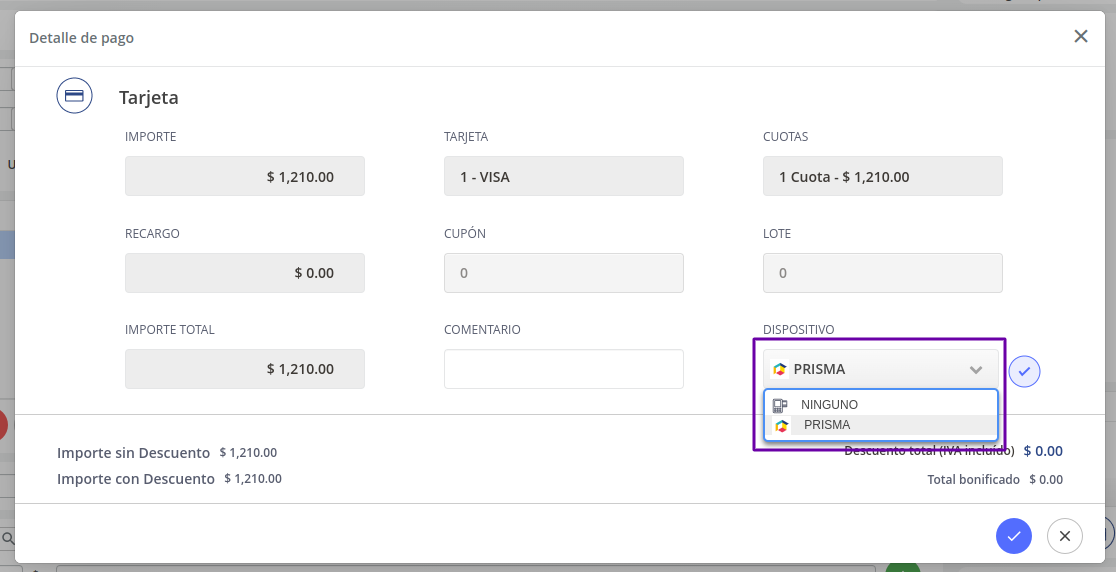
Task: Cancel with the round X button
Action: tap(1065, 536)
